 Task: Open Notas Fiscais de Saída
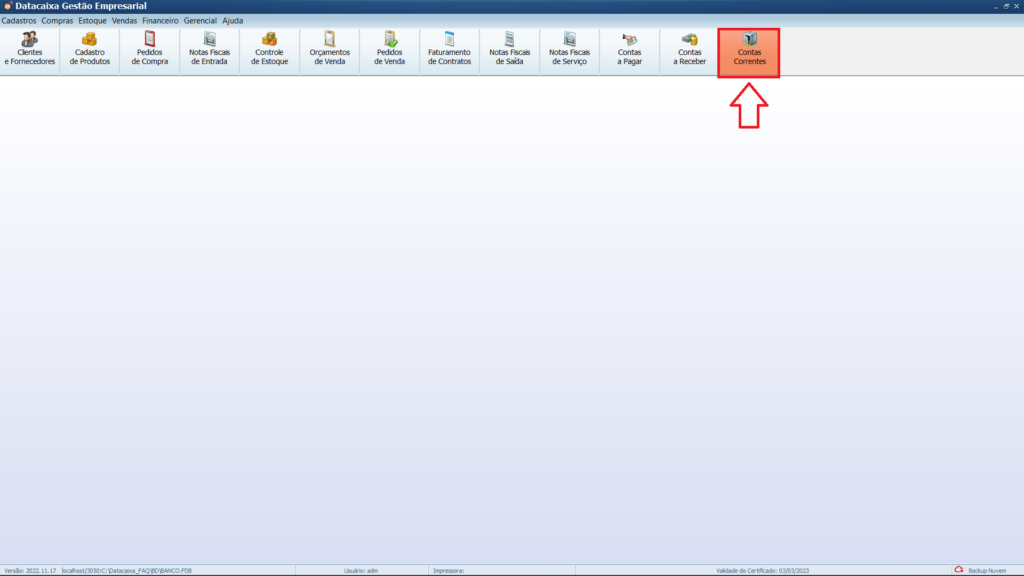[509, 50]
